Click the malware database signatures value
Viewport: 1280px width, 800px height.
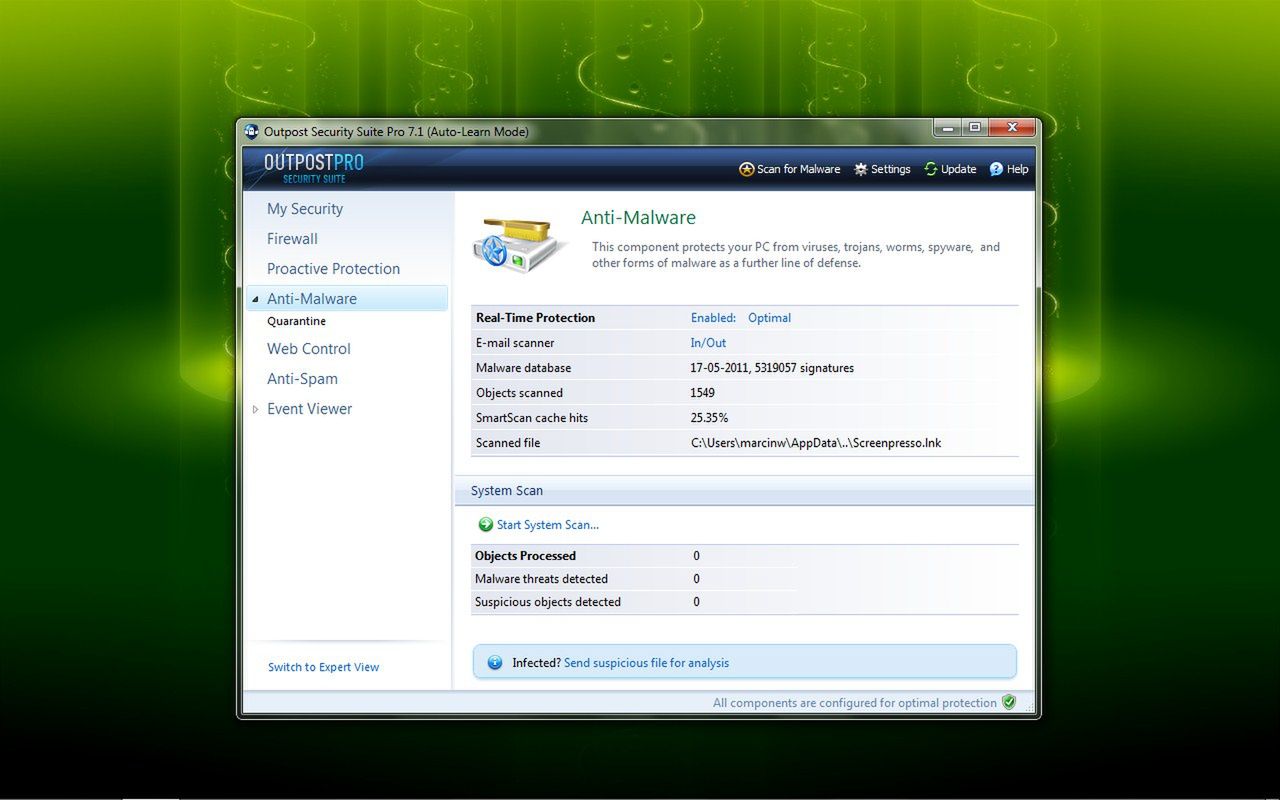point(772,368)
